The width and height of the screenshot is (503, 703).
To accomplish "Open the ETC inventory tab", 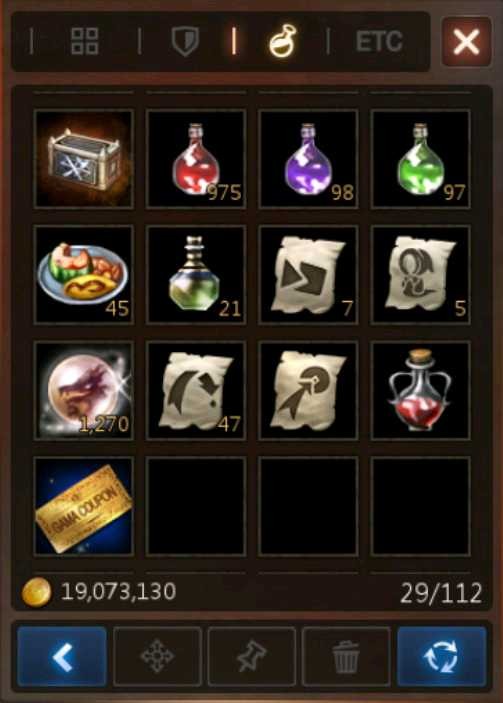I will (379, 41).
